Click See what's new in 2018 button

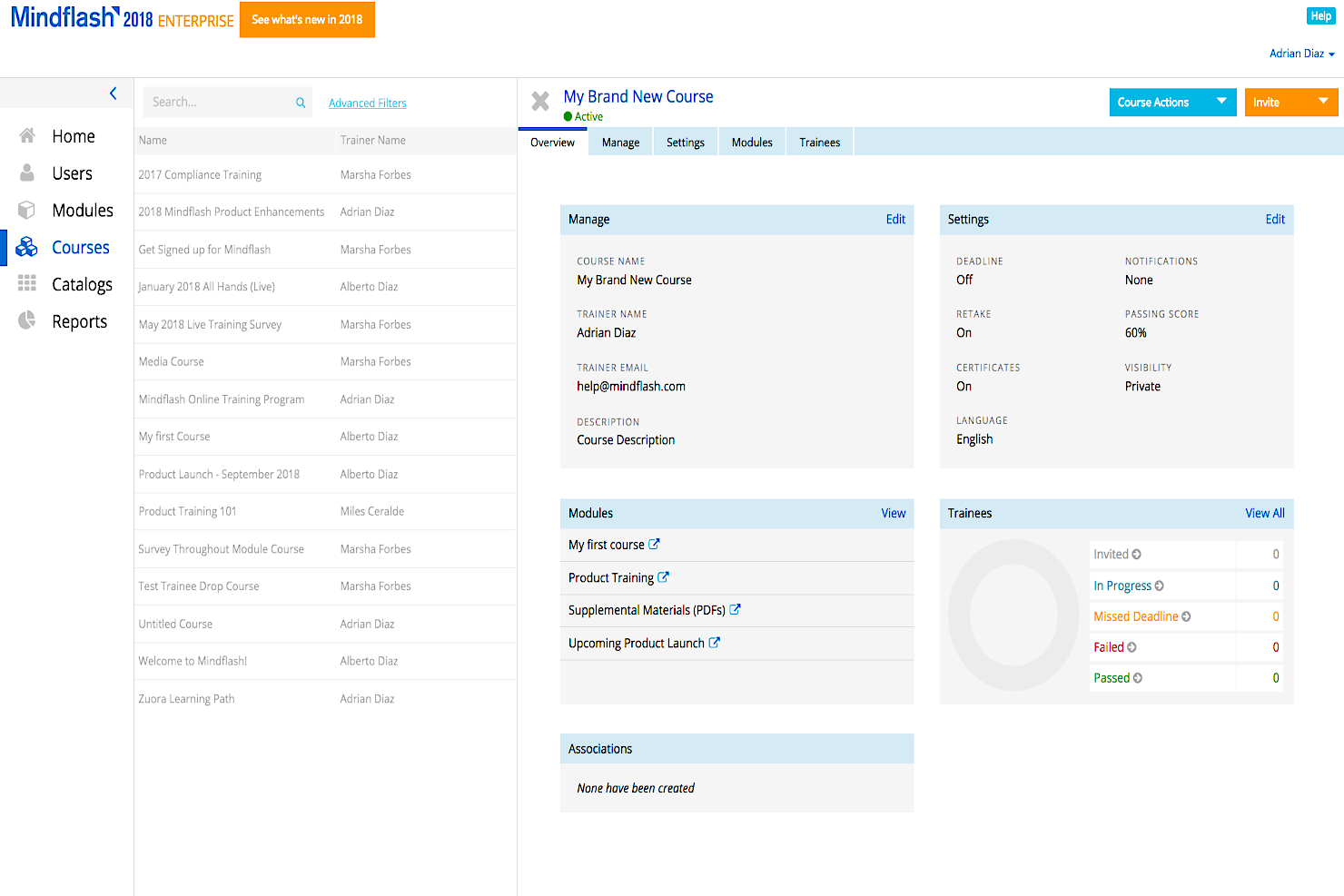[307, 19]
